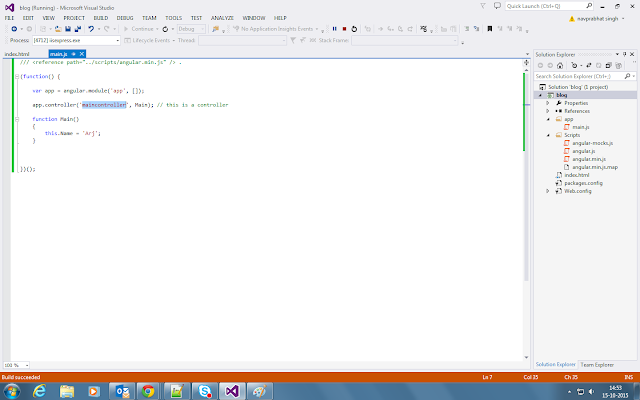Click the Save main.js floppy icon
Image resolution: width=640 pixels, height=400 pixels.
[68, 29]
